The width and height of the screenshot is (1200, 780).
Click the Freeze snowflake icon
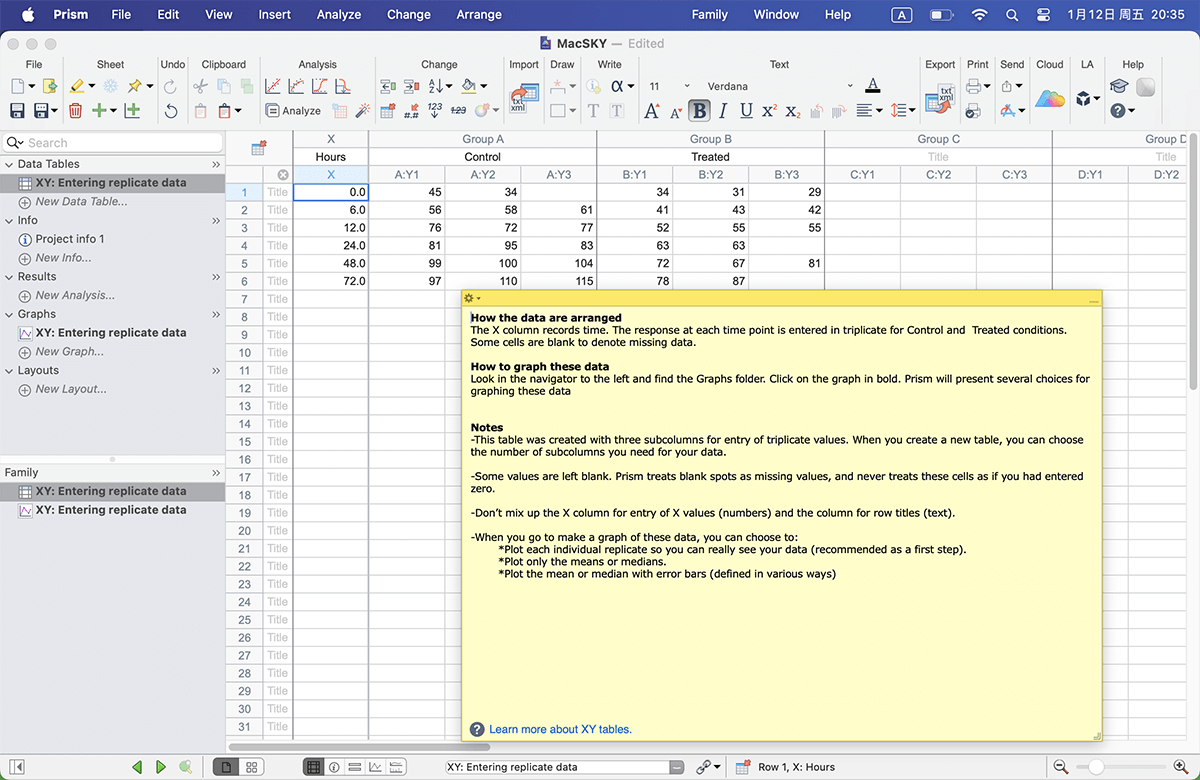click(111, 87)
